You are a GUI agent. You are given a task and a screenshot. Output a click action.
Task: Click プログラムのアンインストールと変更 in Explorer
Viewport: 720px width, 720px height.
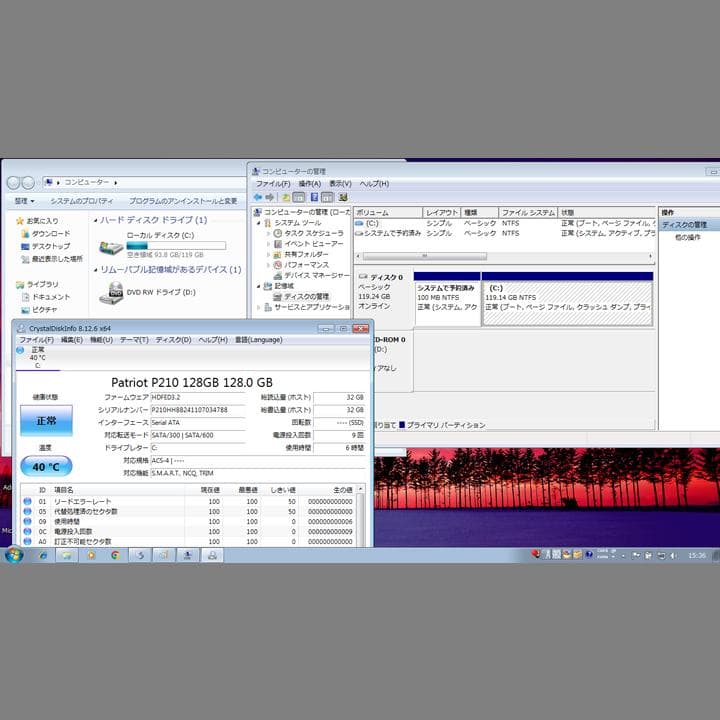pos(183,201)
